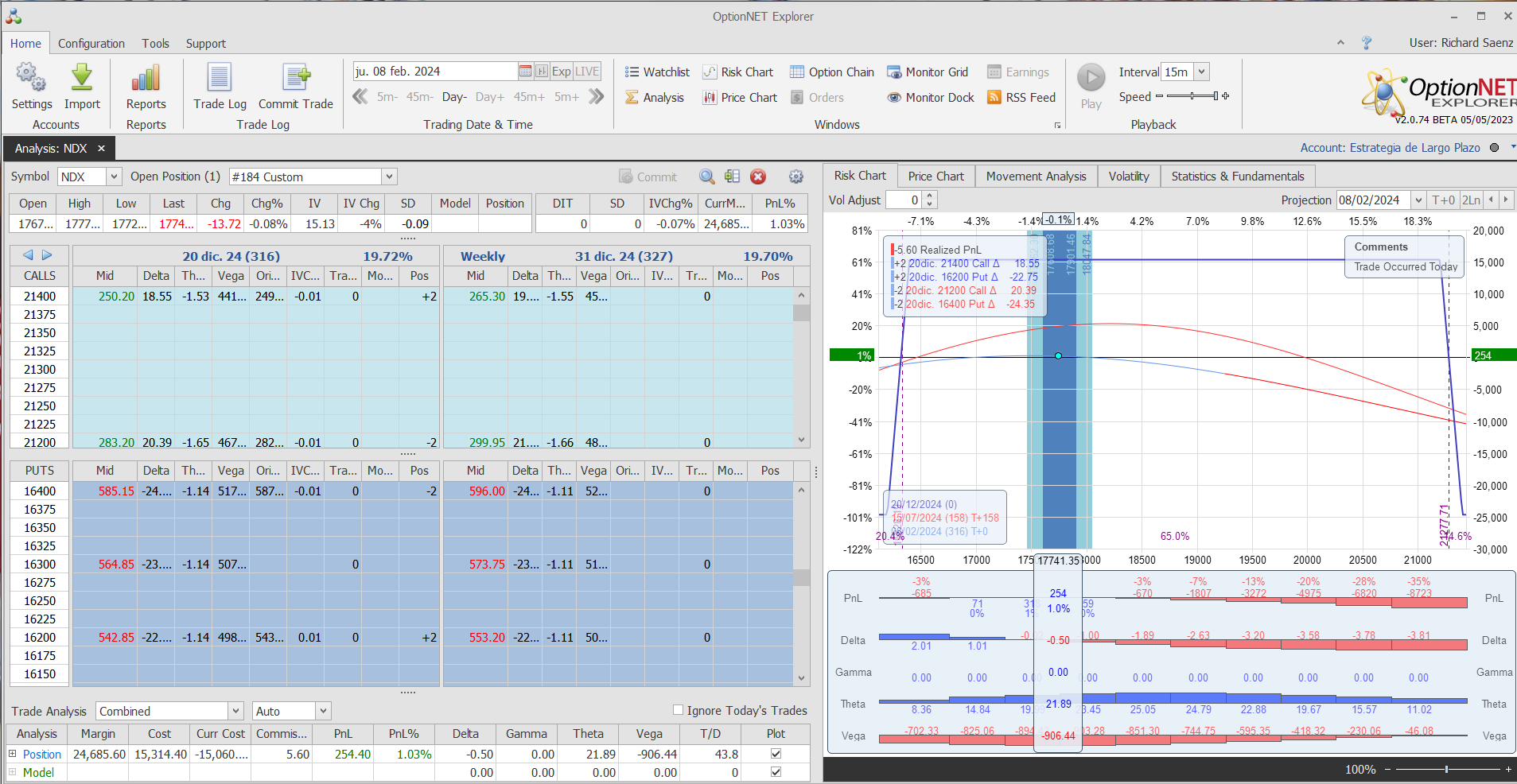Click the Day+ step forward button

click(x=490, y=97)
